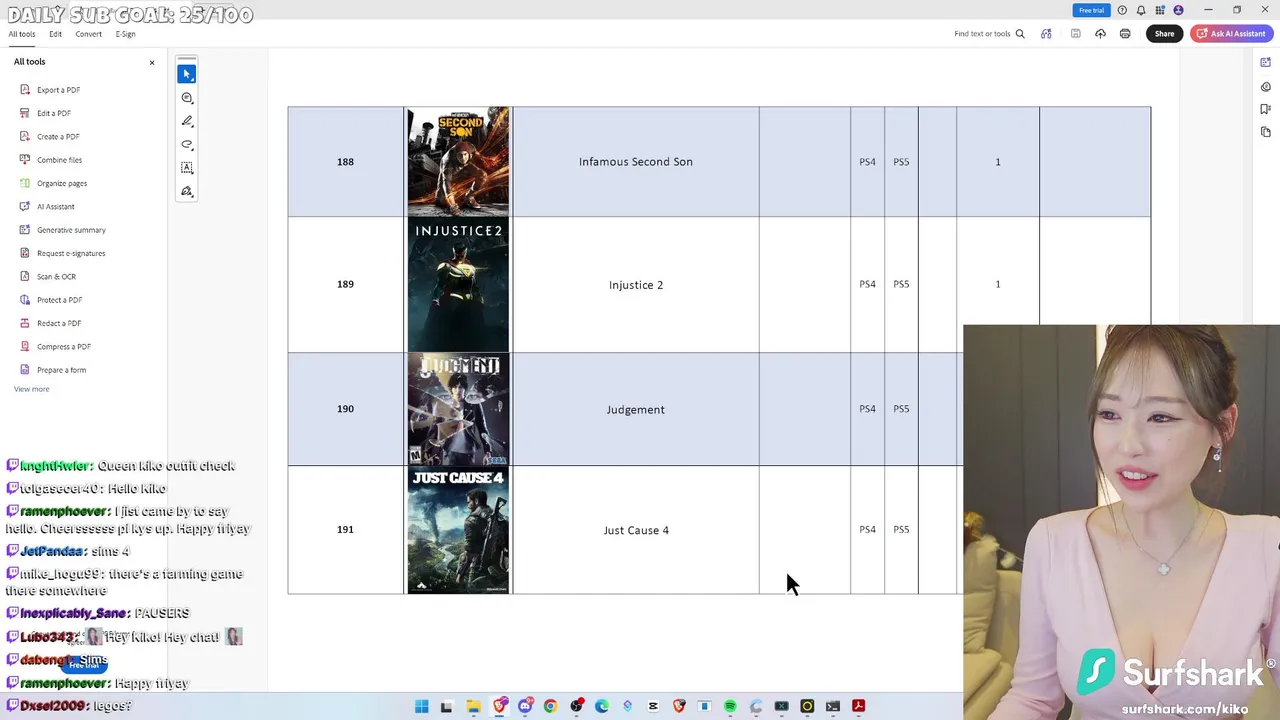Open Google Chrome from taskbar
The height and width of the screenshot is (720, 1280).
tap(550, 706)
